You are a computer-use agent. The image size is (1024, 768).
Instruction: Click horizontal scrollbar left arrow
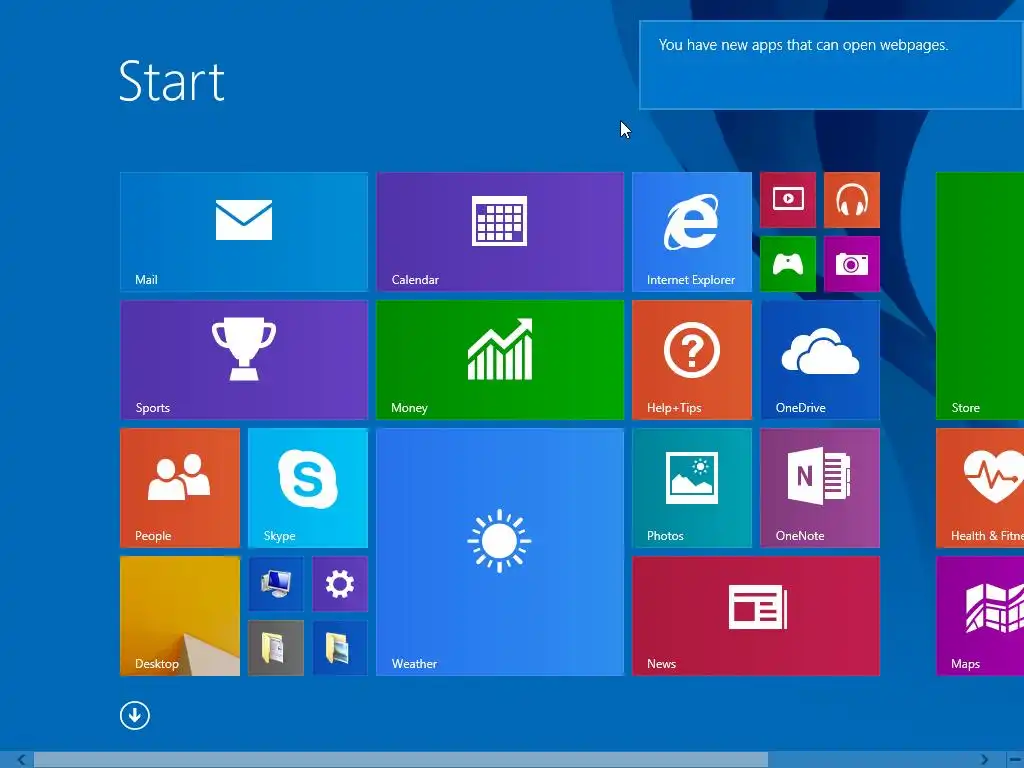[x=22, y=760]
